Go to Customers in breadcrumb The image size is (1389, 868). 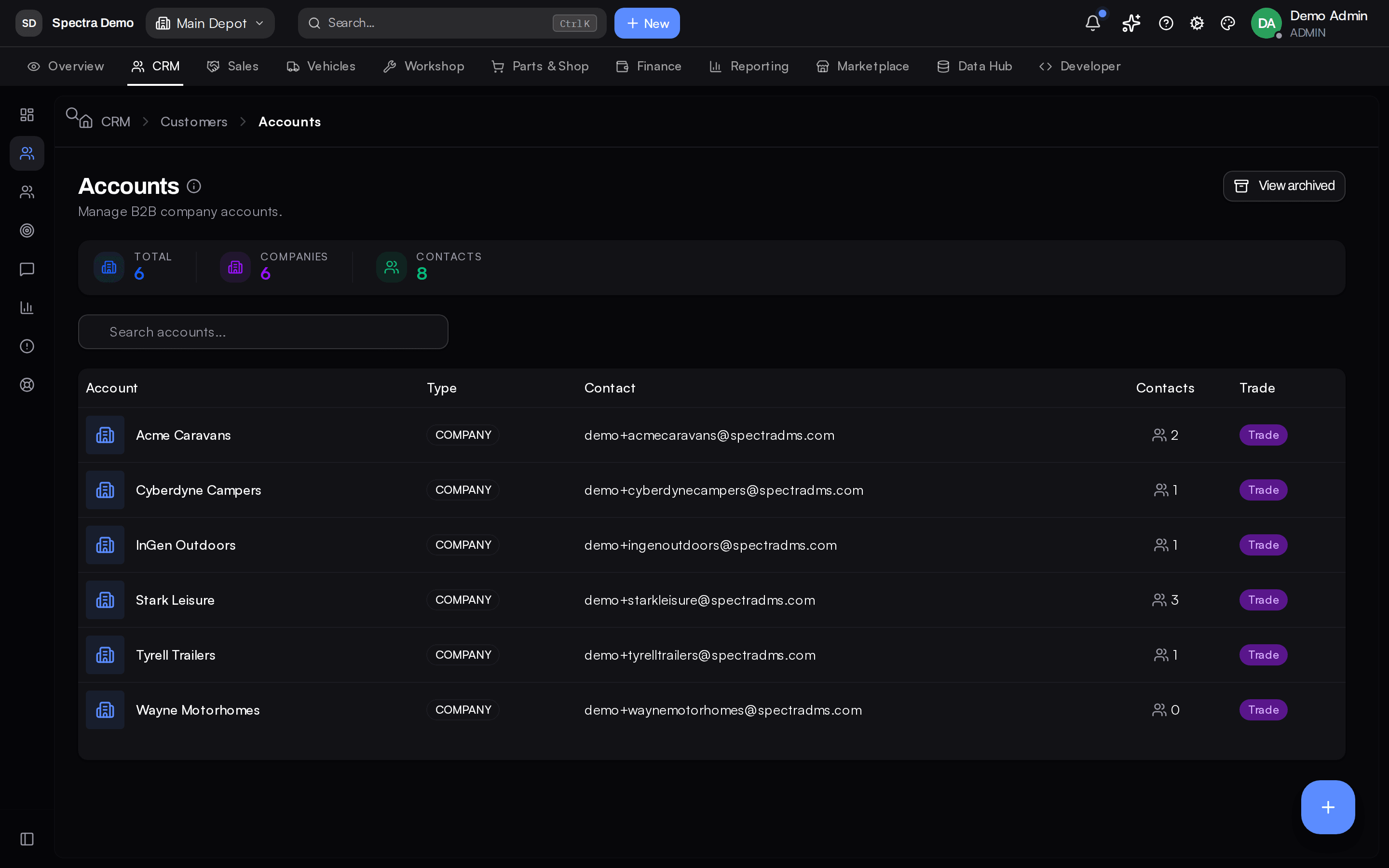194,122
